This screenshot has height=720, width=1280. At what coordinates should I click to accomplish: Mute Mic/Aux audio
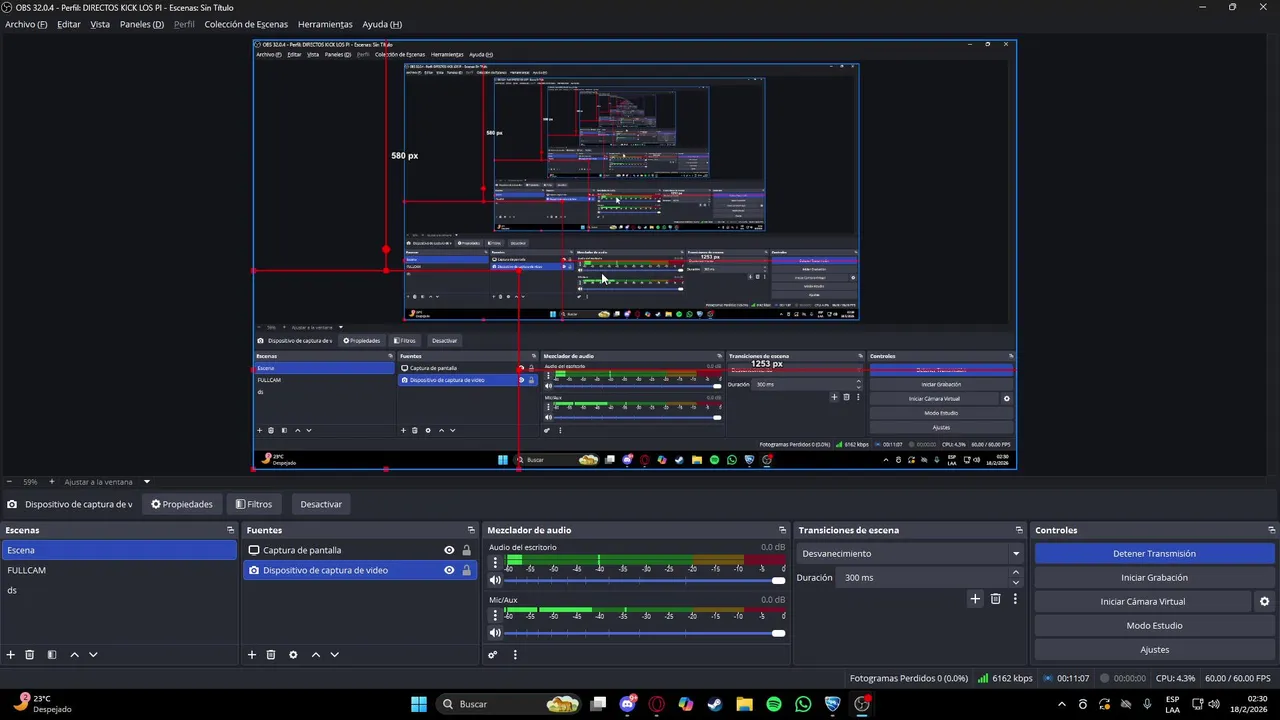point(495,633)
